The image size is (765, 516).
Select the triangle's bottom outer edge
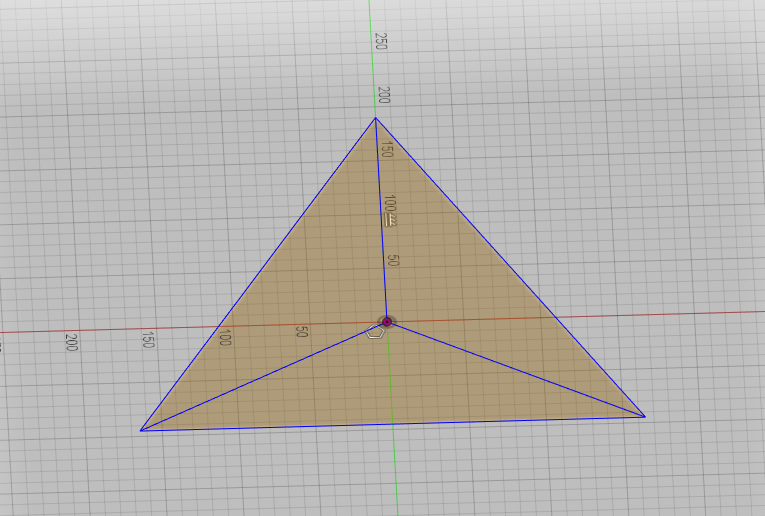[x=393, y=423]
